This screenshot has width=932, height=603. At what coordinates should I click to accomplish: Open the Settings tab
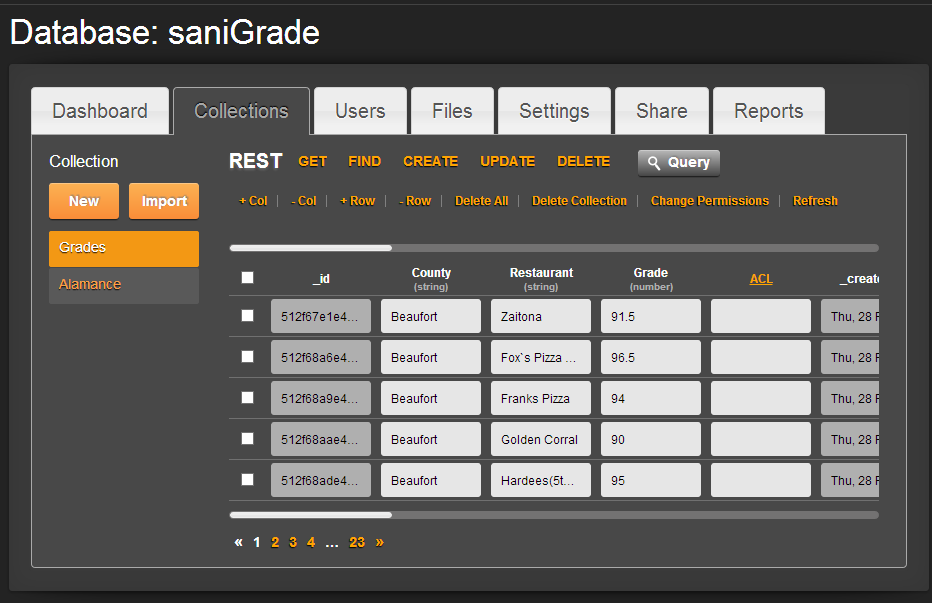[x=554, y=111]
